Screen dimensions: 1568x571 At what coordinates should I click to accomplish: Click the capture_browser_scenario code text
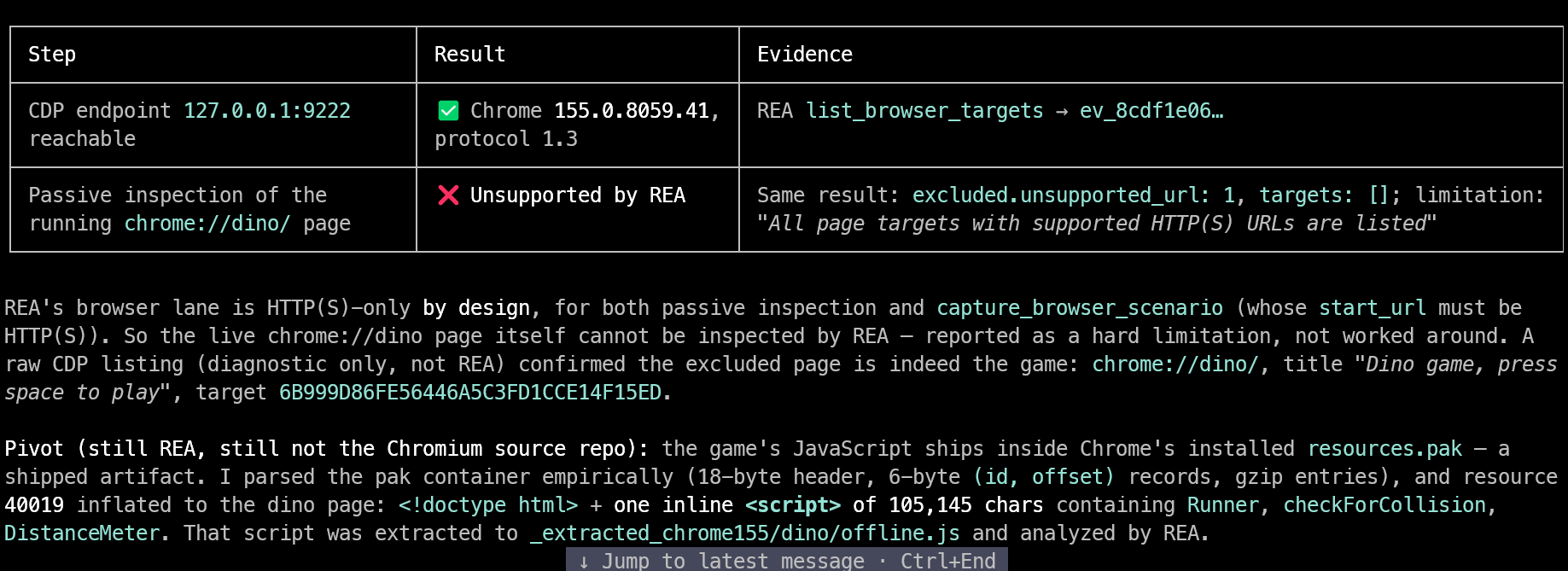tap(1080, 308)
